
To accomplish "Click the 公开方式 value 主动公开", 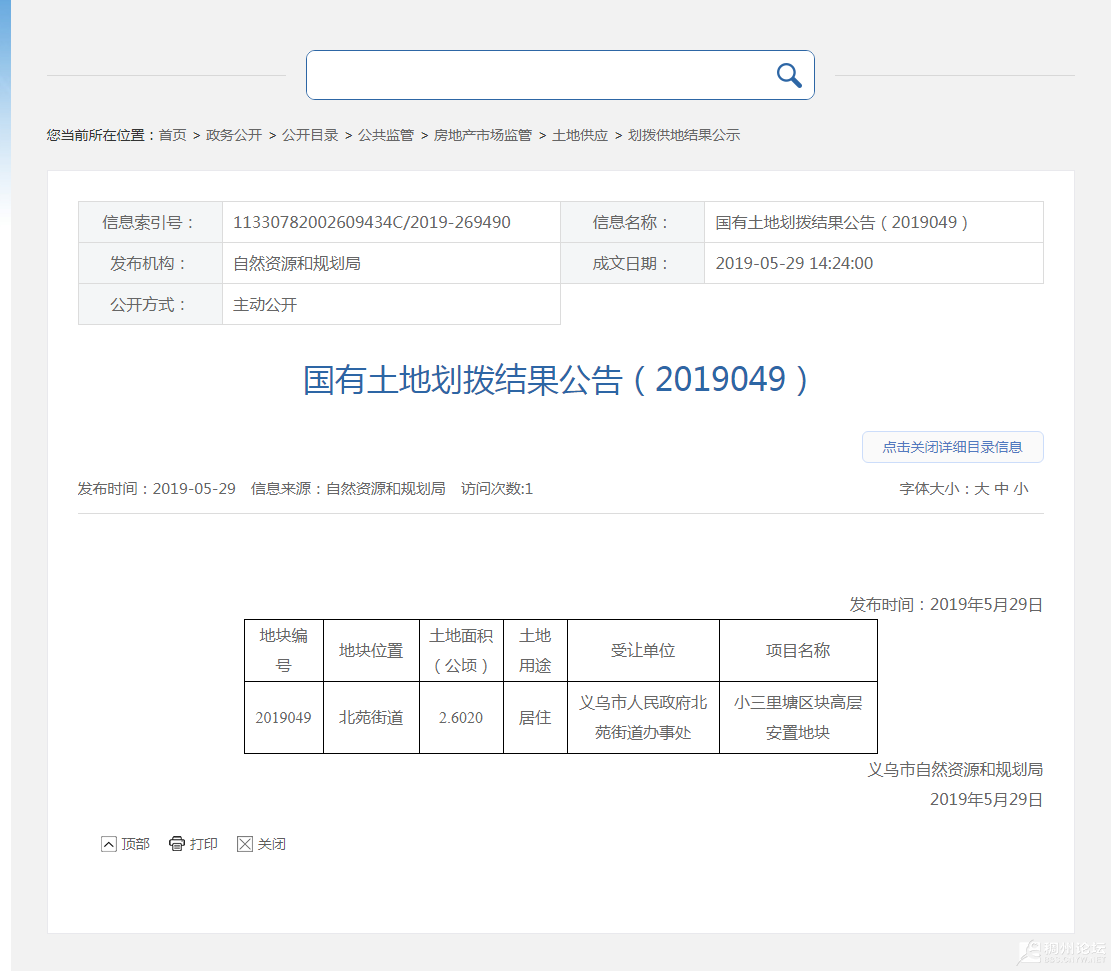I will (x=265, y=305).
